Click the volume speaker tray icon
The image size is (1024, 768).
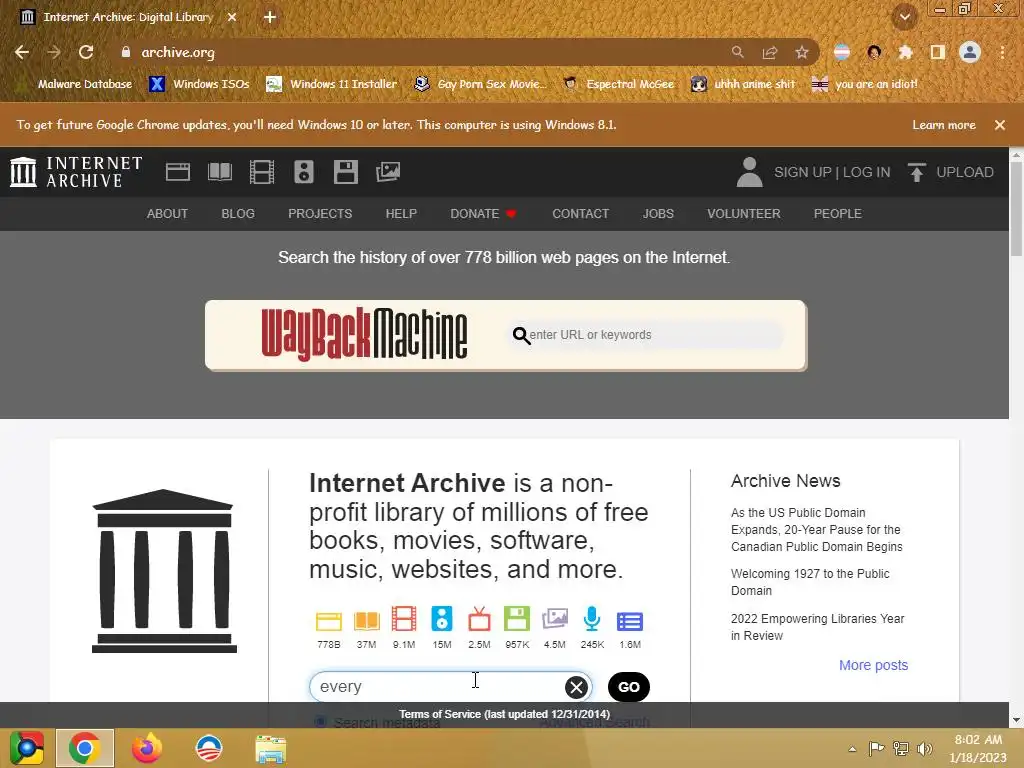click(924, 749)
